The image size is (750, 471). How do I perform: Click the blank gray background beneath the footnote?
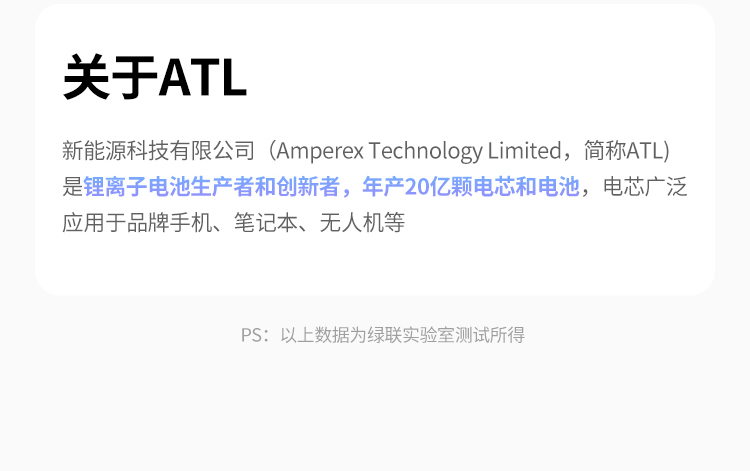(375, 406)
